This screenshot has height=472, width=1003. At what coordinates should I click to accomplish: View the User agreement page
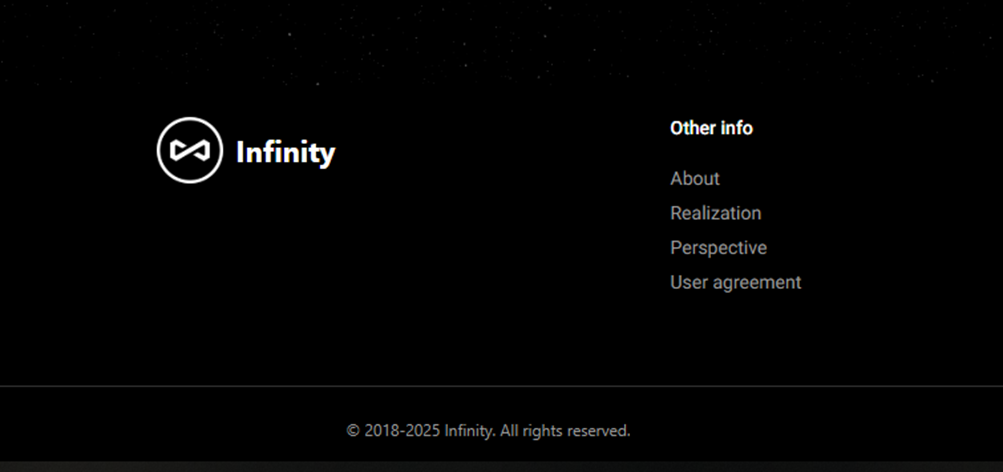coord(735,283)
